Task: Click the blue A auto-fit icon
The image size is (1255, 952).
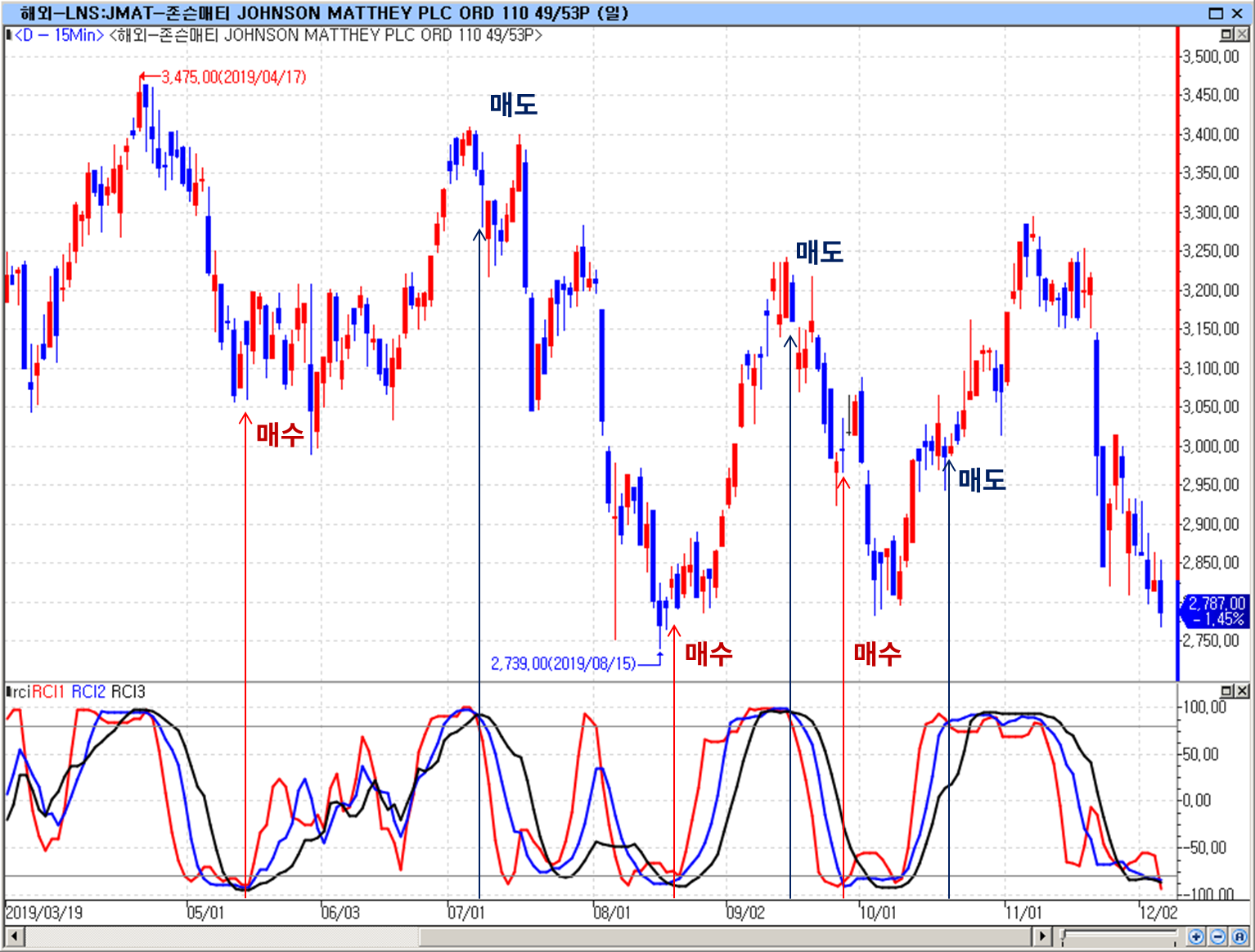Action: click(1239, 936)
